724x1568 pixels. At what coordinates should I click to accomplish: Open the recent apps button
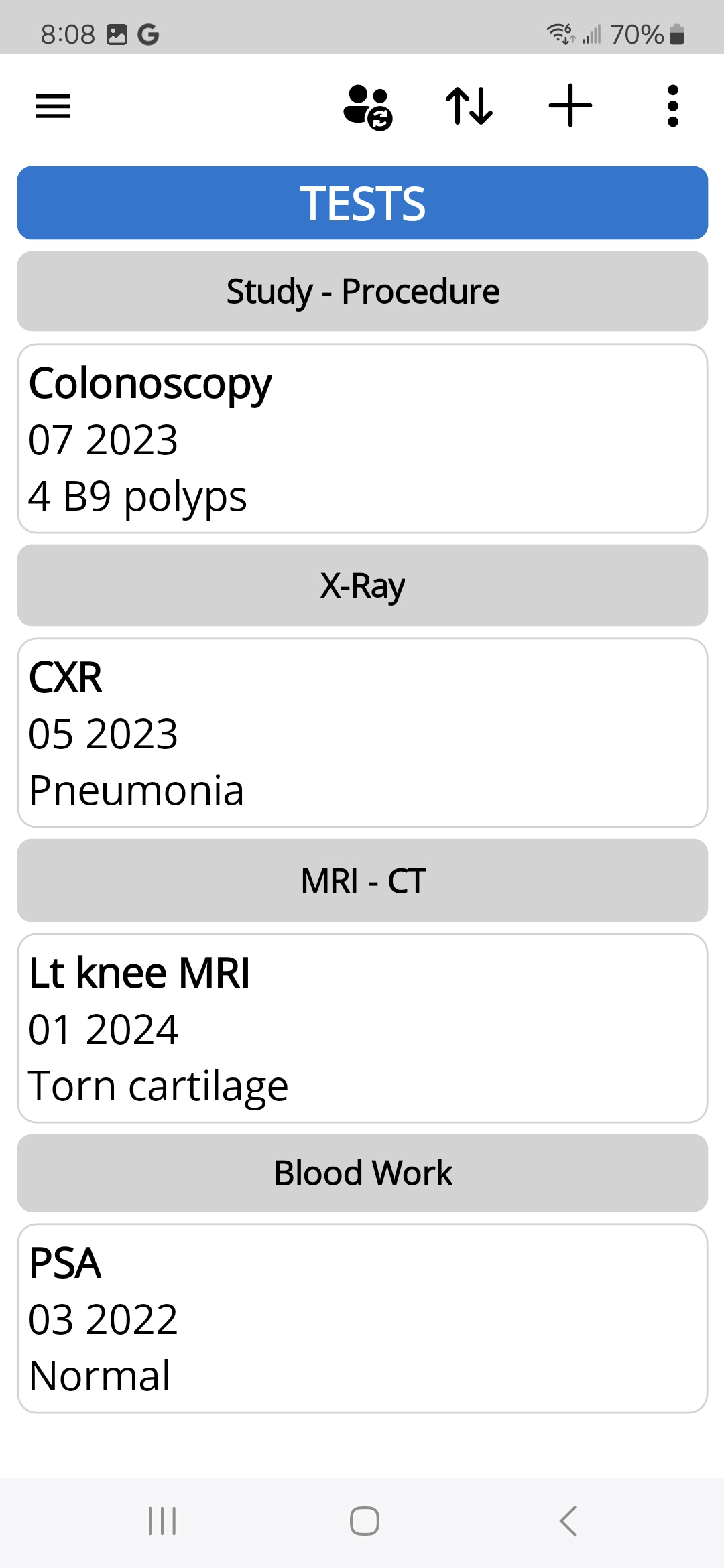point(162,1521)
